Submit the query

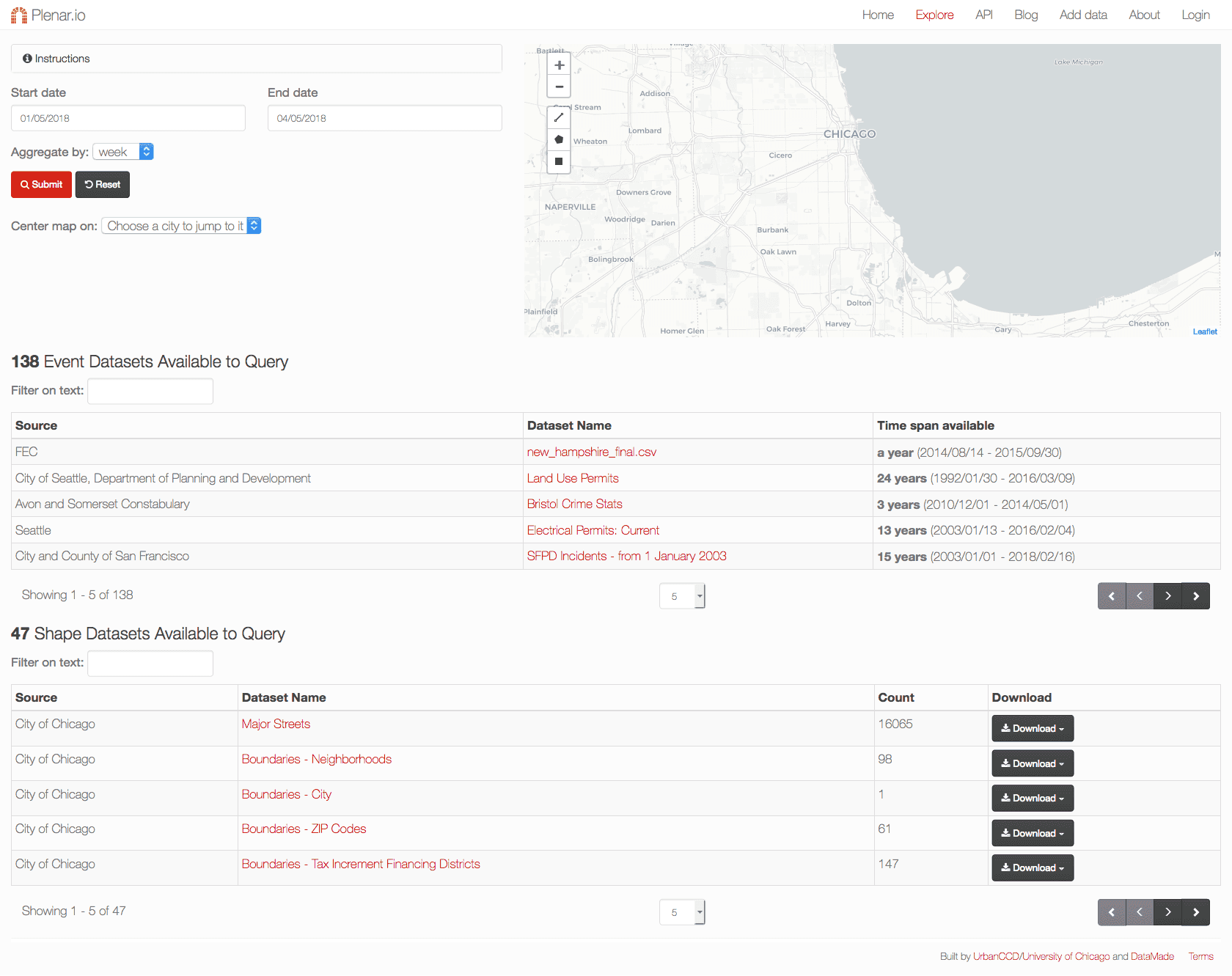pyautogui.click(x=41, y=185)
